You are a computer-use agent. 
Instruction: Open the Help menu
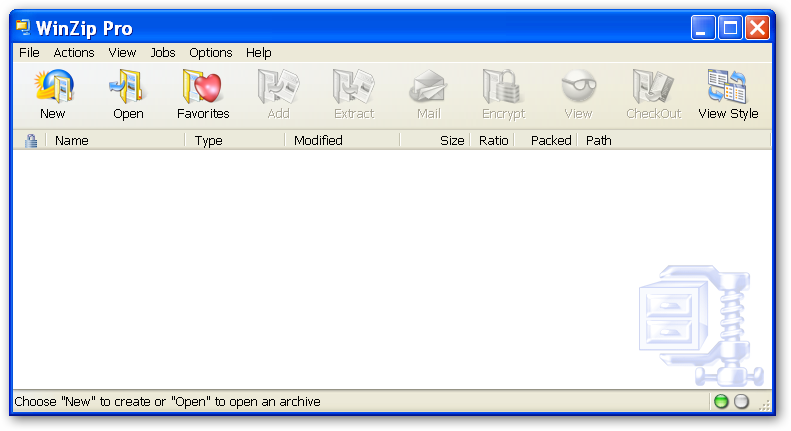pos(259,52)
